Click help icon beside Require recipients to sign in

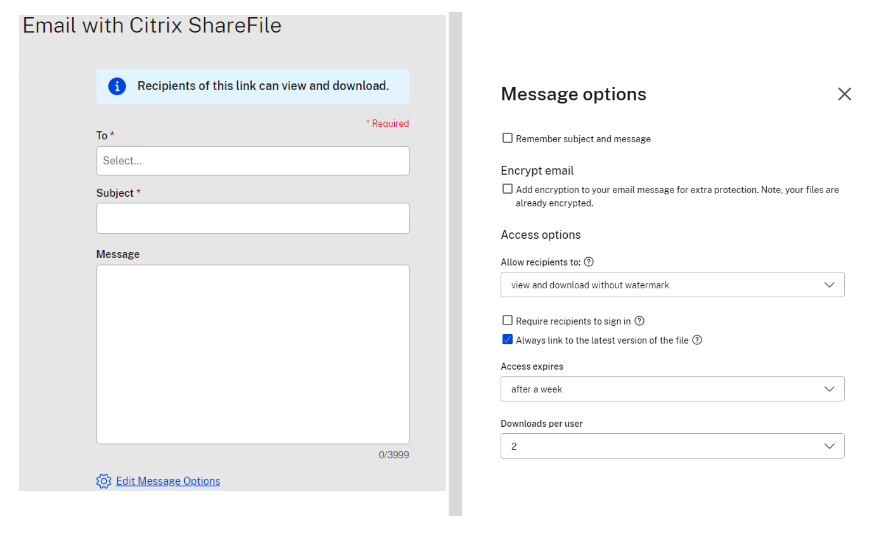639,321
